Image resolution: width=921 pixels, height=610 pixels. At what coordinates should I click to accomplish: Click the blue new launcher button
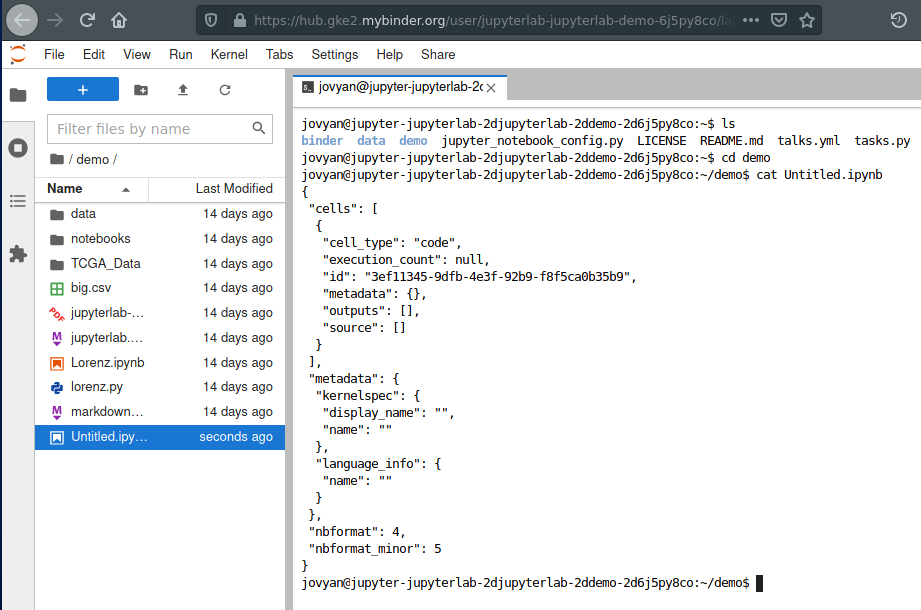click(x=82, y=89)
